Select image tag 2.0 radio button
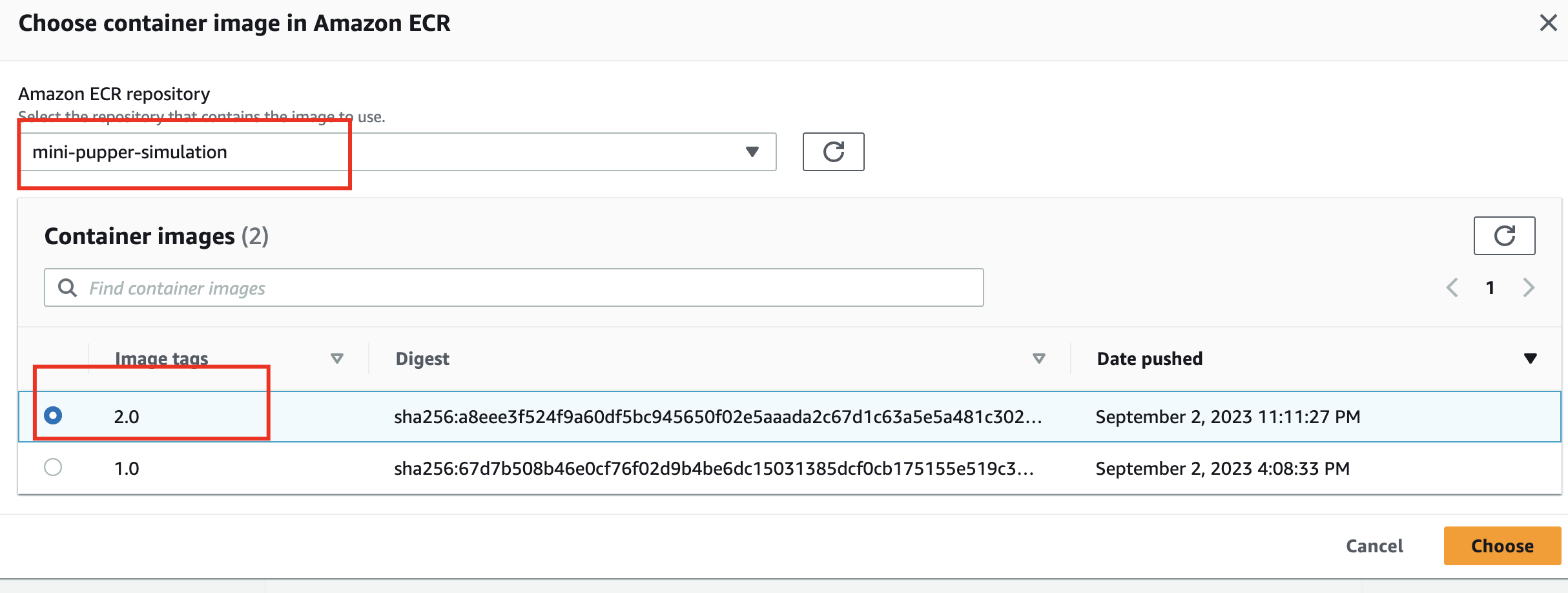Viewport: 1568px width, 593px height. (53, 415)
